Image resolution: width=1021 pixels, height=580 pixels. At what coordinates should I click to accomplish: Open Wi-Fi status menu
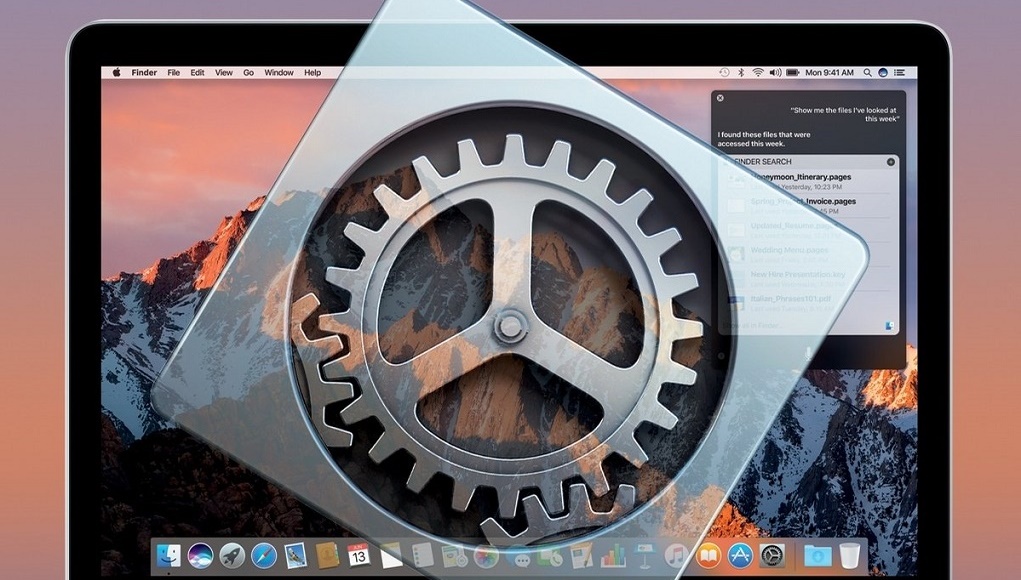(x=758, y=72)
